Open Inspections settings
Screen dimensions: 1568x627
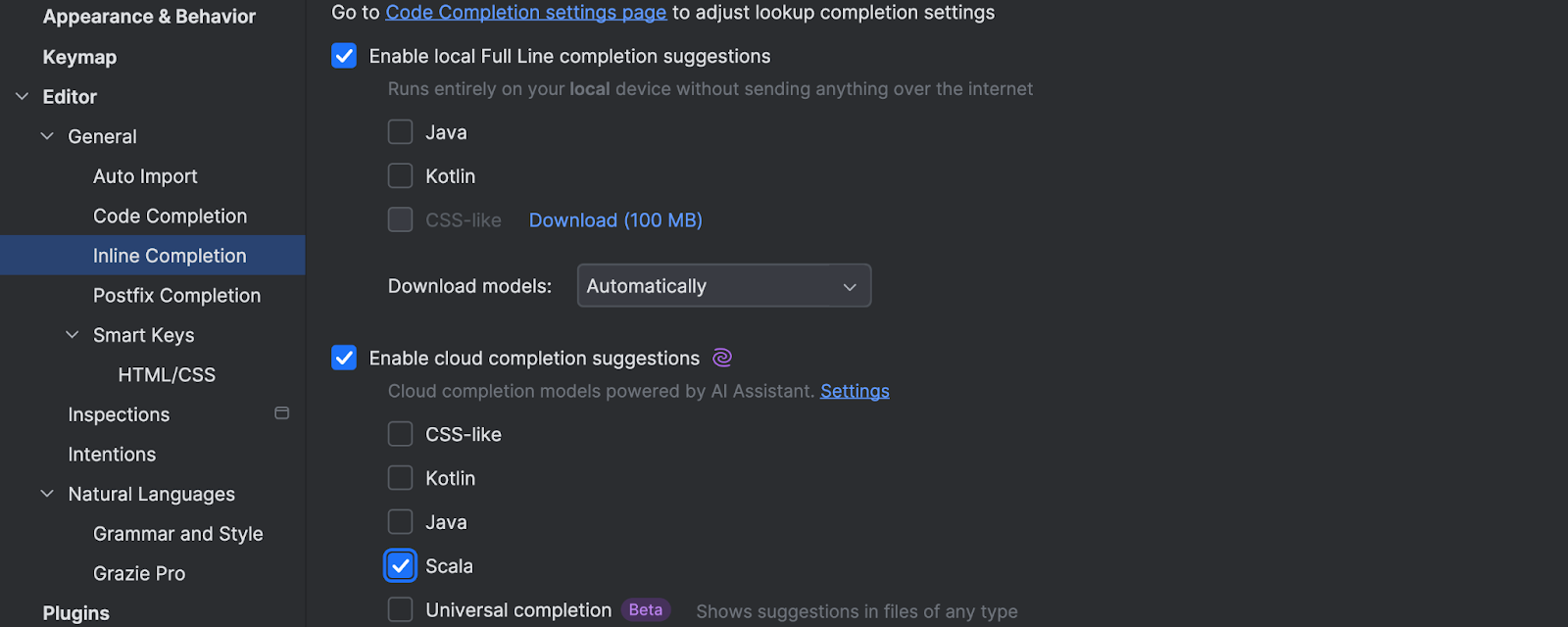119,414
